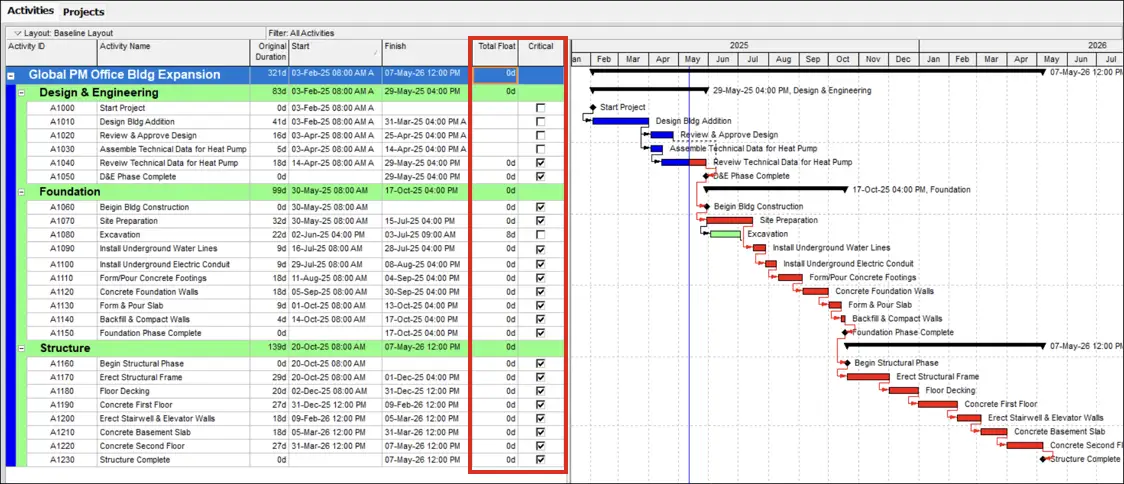The height and width of the screenshot is (484, 1124).
Task: Toggle Critical checkbox for Design Bldg Addition
Action: coord(540,122)
